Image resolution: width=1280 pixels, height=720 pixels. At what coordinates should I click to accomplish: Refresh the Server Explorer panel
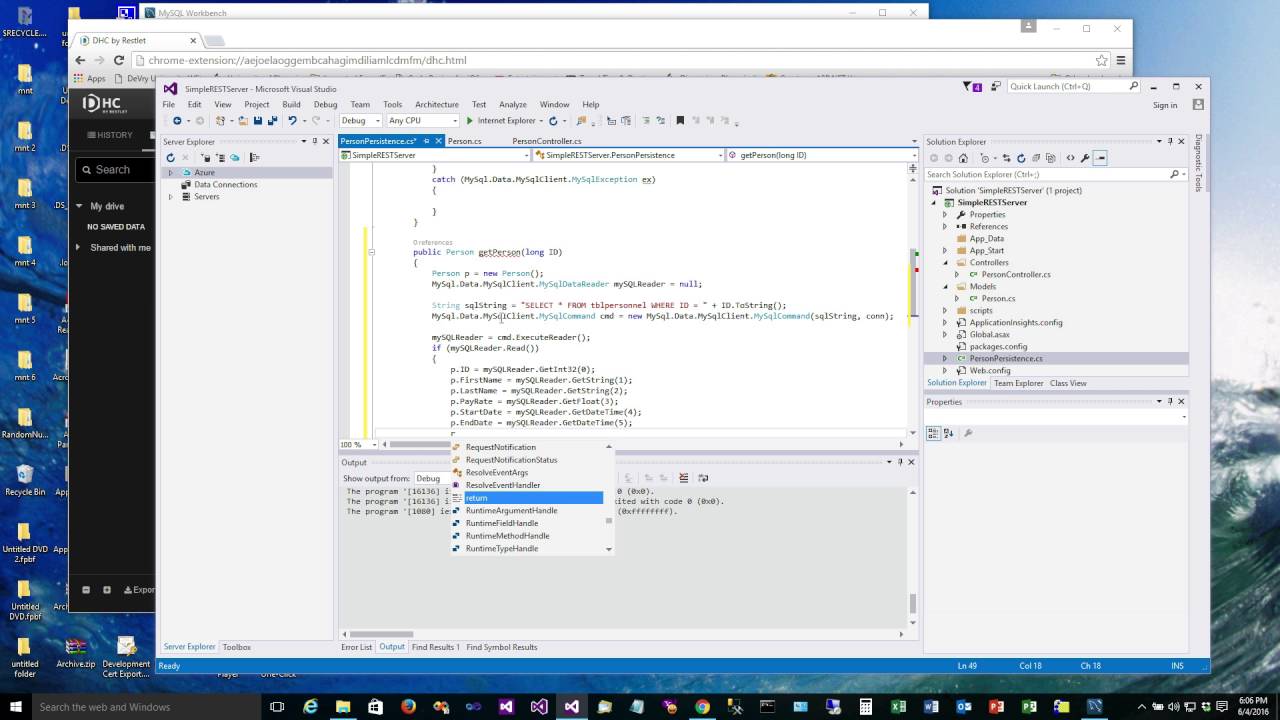[170, 158]
